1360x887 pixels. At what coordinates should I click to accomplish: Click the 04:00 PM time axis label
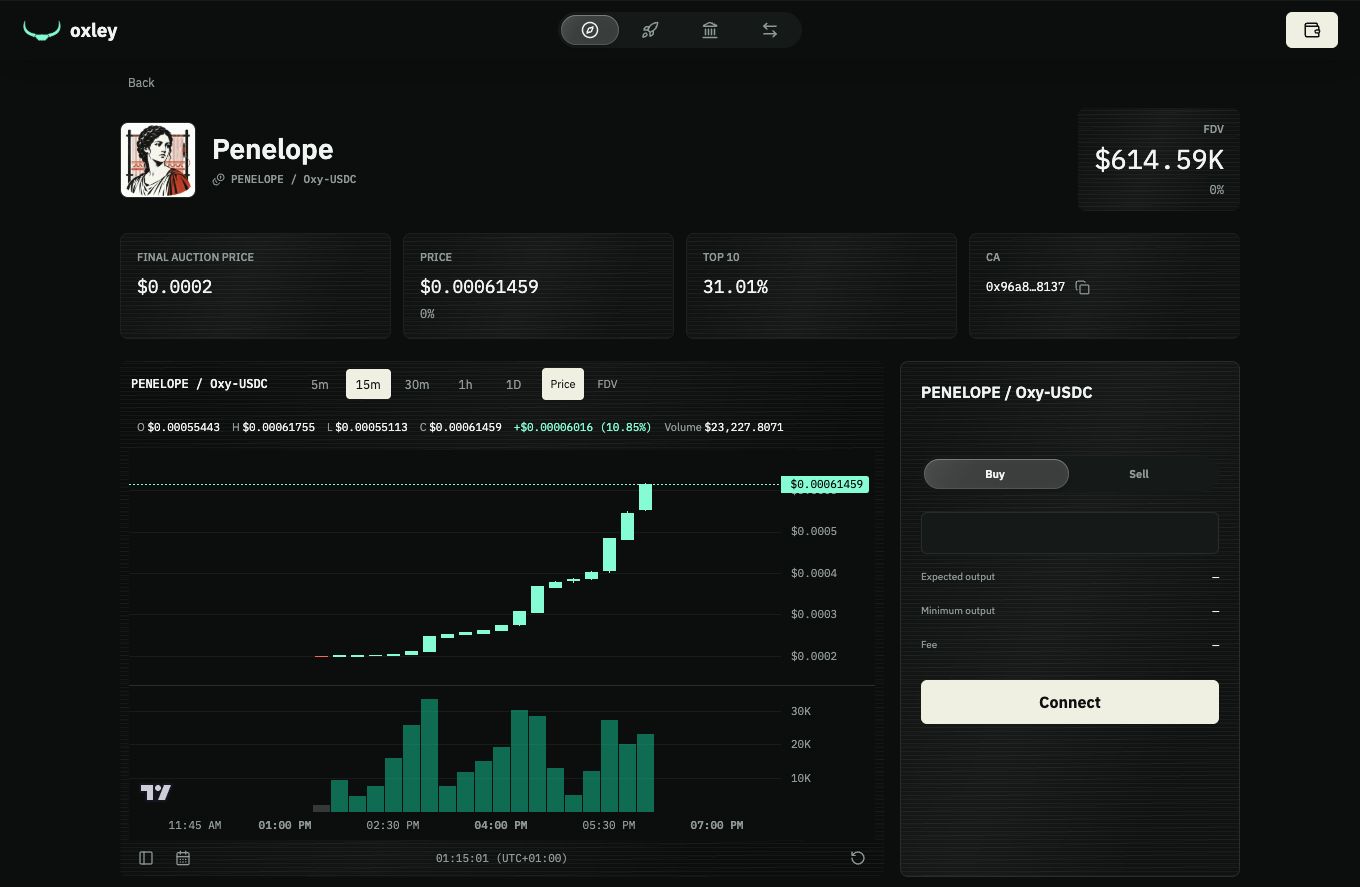click(500, 825)
